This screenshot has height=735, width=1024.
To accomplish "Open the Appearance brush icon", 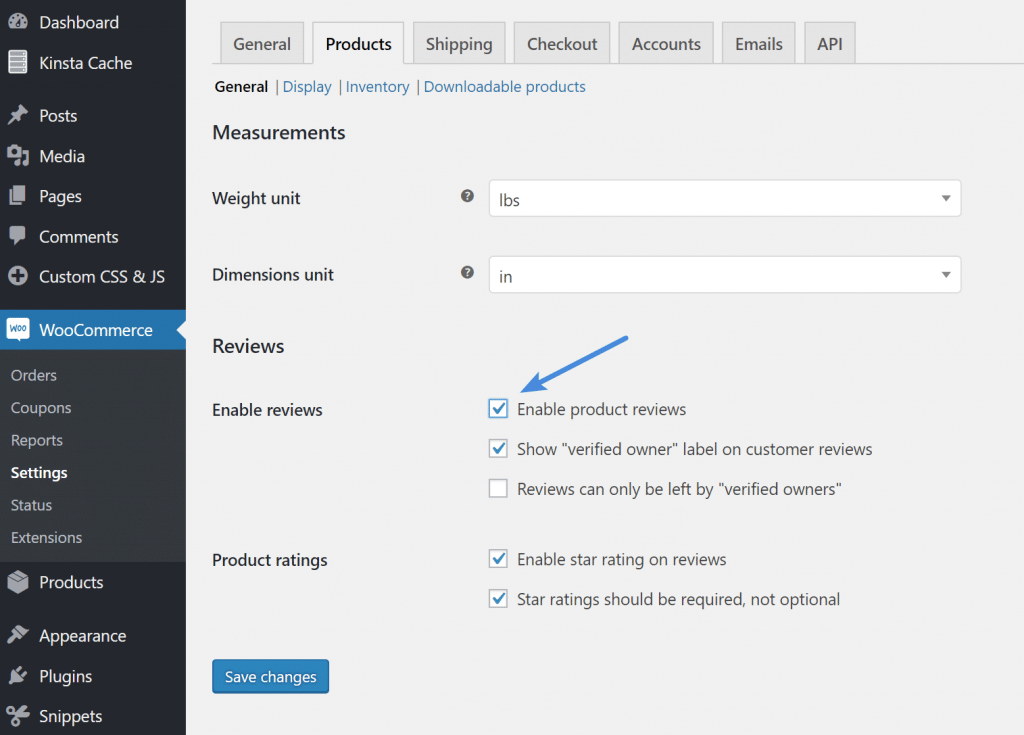I will click(17, 635).
